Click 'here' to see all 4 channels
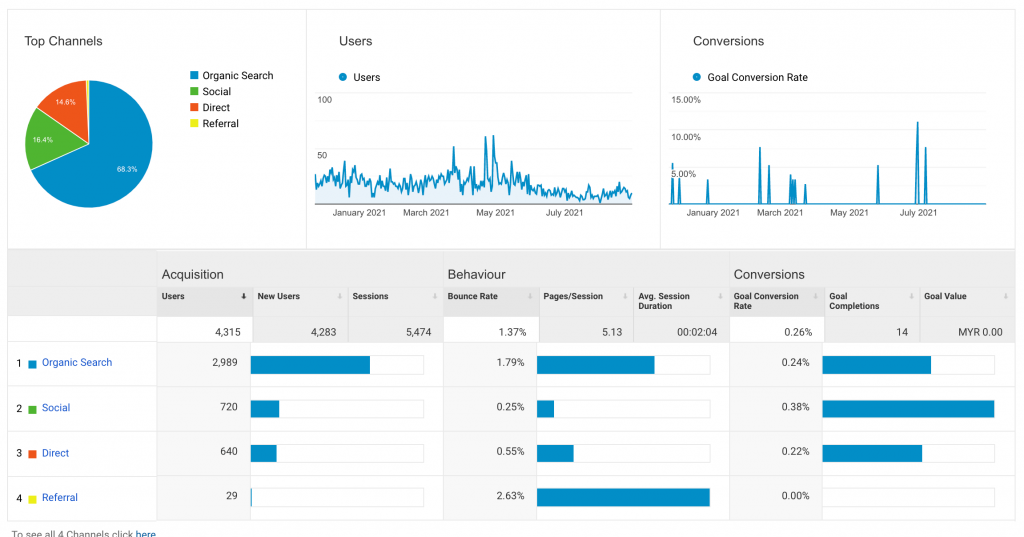 146,534
